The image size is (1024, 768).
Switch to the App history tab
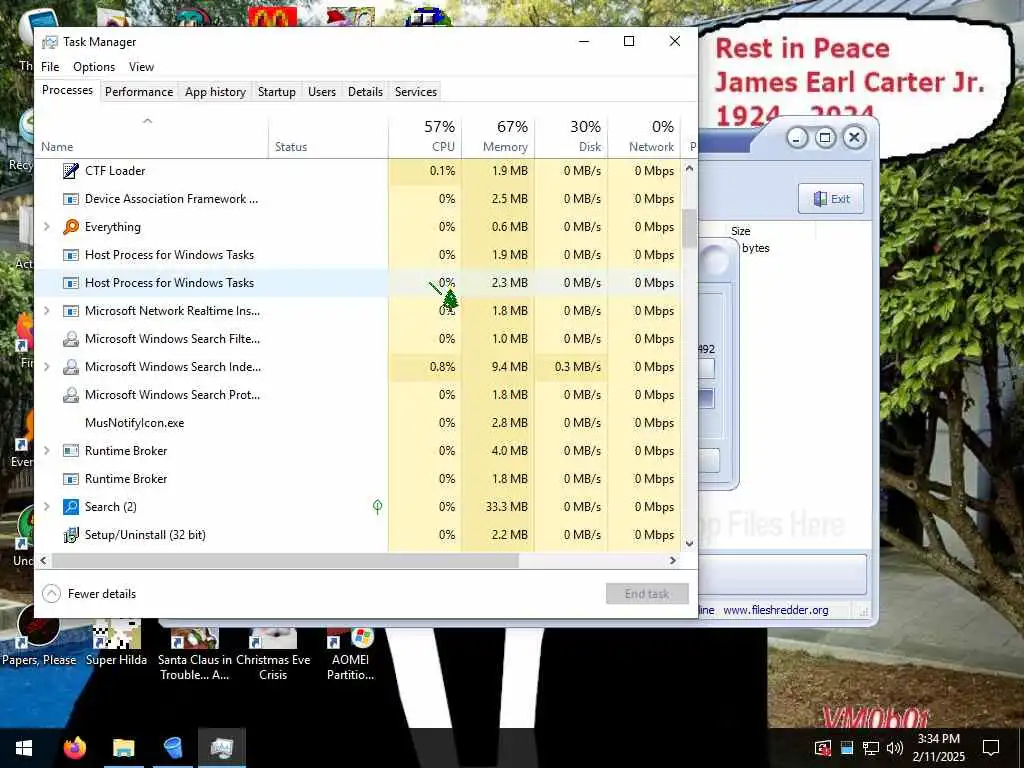click(x=216, y=92)
